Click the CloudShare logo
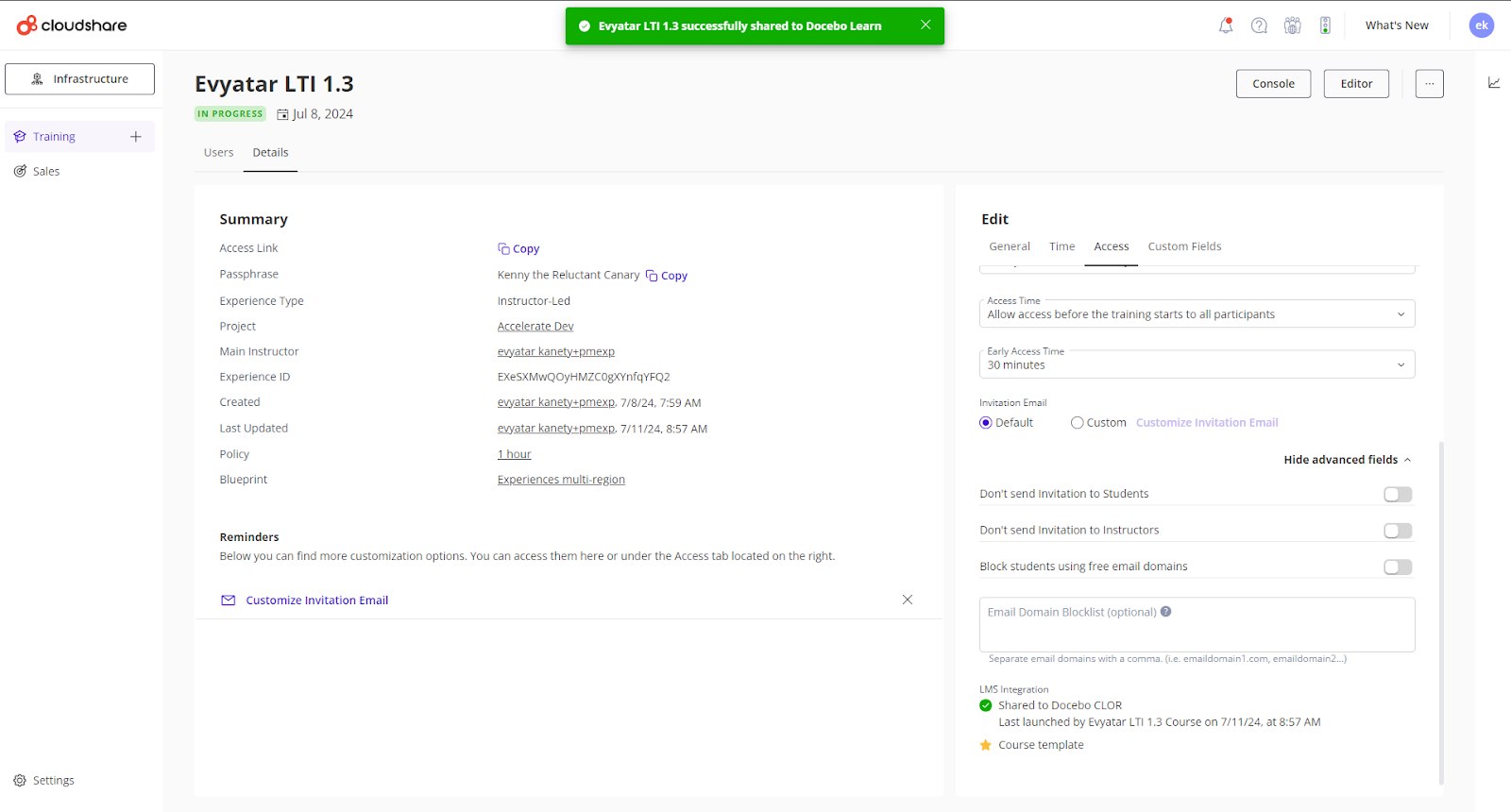1511x812 pixels. [x=72, y=25]
